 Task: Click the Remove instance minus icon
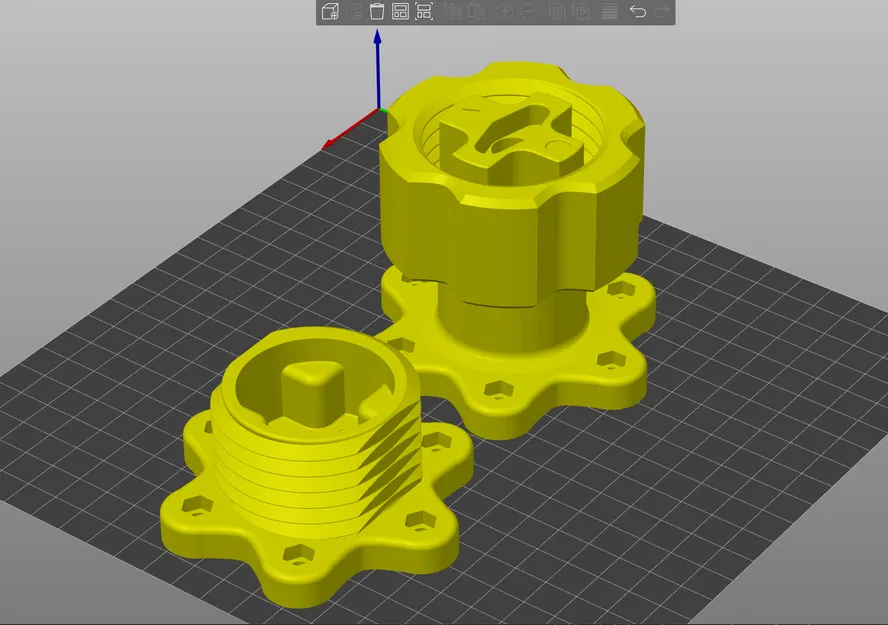528,11
